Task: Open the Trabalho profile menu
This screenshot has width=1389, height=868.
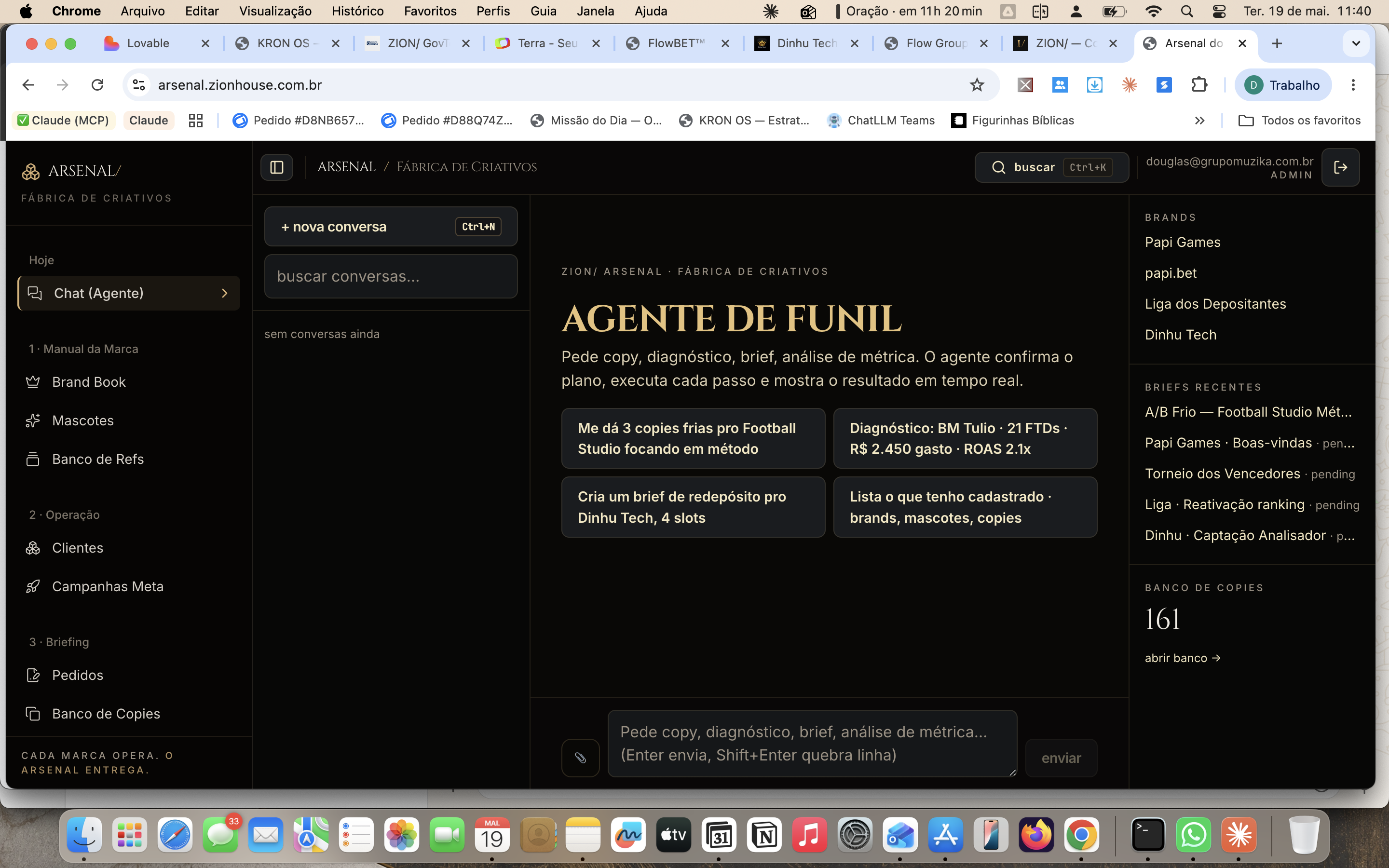Action: 1283,85
